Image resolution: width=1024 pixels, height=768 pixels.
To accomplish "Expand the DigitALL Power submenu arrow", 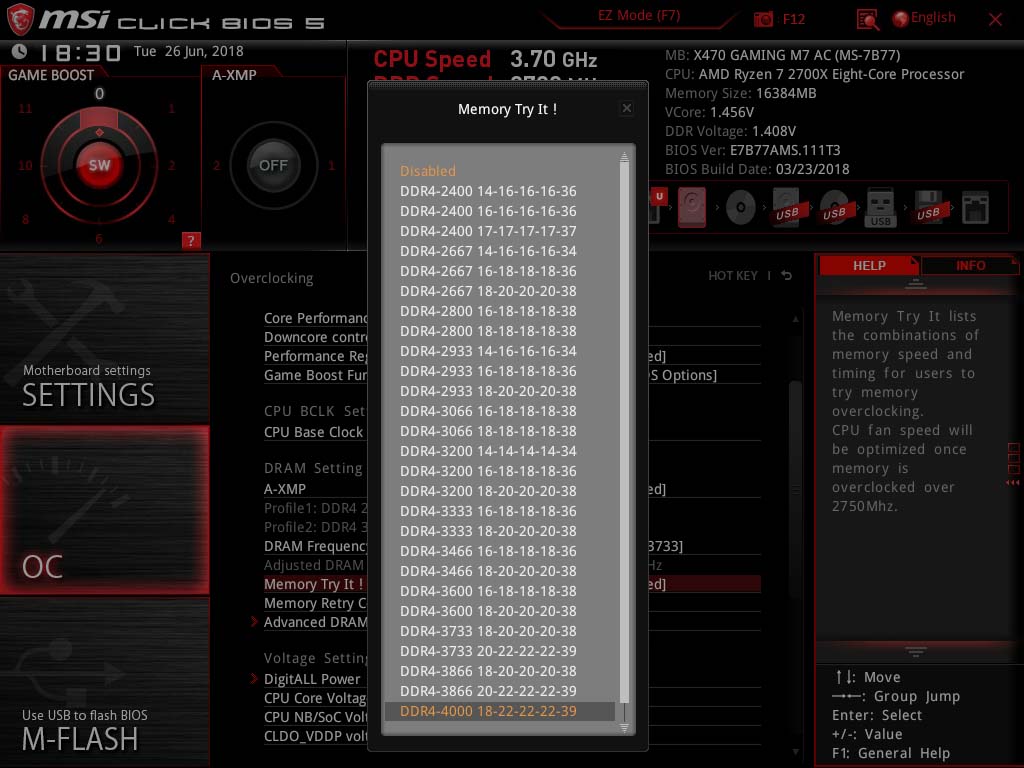I will (x=254, y=679).
